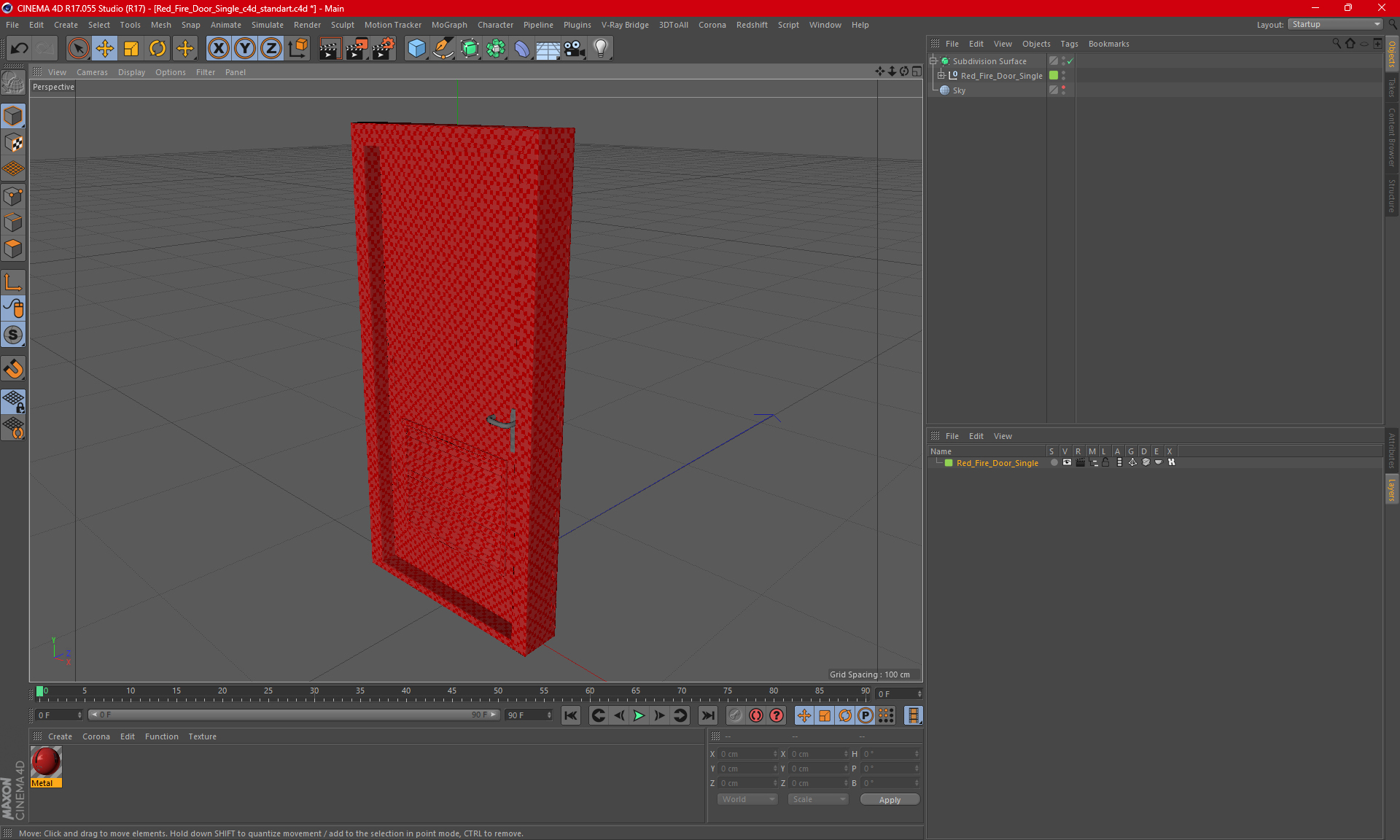The image size is (1400, 840).
Task: Click frame 45 on the timeline ruler
Action: pyautogui.click(x=452, y=693)
